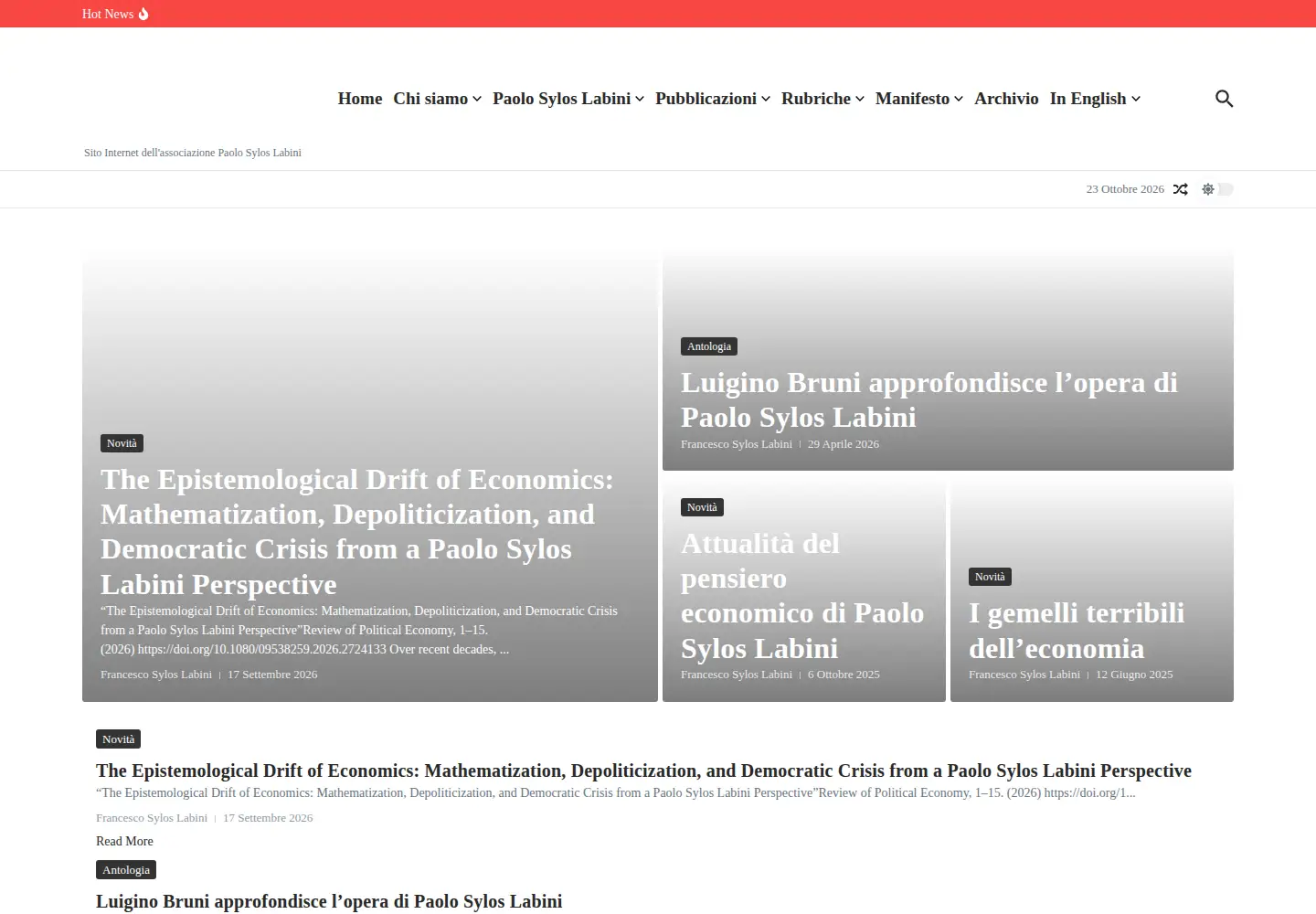Expand the Pubblicazioni dropdown chevron
This screenshot has height=914, width=1316.
(x=766, y=99)
